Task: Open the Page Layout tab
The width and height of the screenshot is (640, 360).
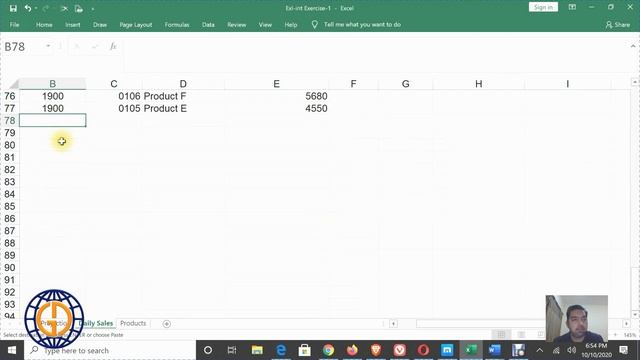Action: point(136,24)
